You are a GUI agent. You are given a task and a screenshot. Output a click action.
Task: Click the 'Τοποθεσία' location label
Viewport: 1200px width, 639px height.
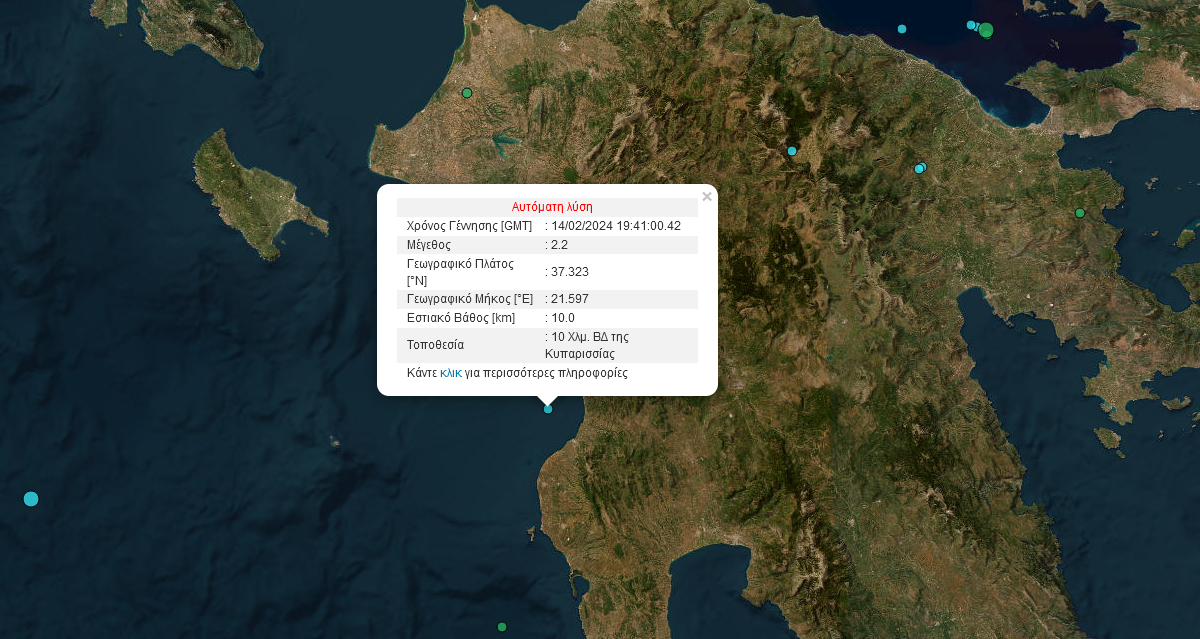click(435, 345)
